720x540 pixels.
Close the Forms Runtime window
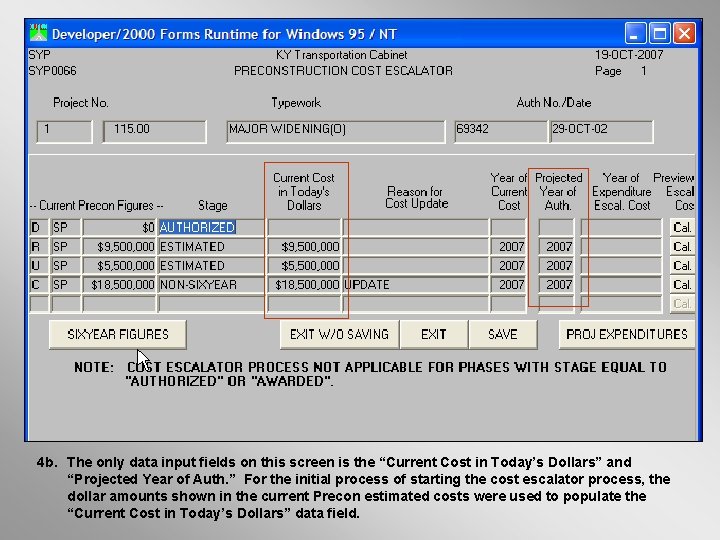(x=684, y=33)
